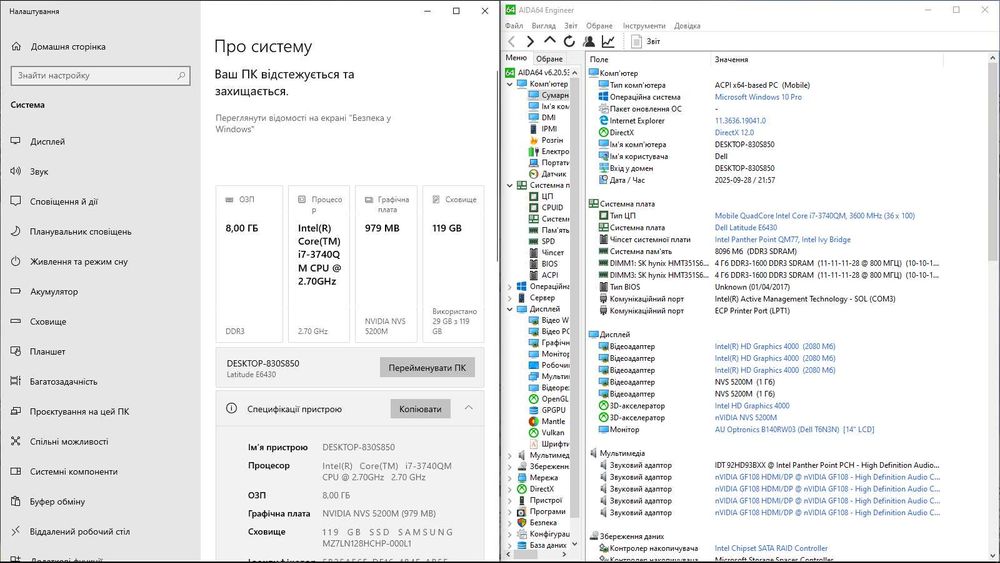Click AIDA64 Up level arrow icon
Screen dimensions: 1000x563
coord(550,41)
